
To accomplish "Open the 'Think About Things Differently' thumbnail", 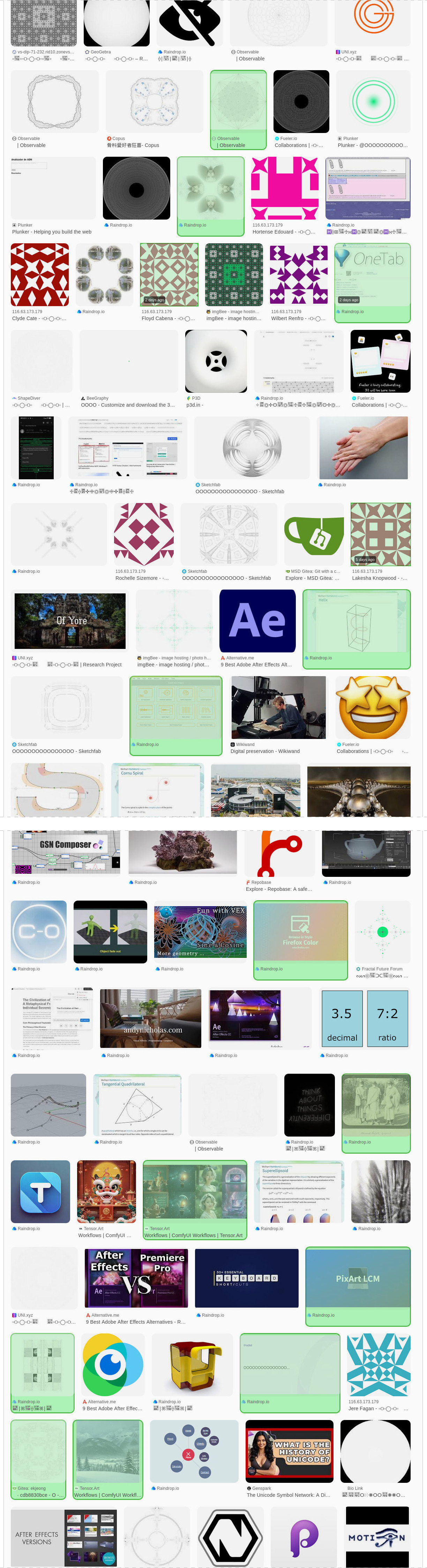I will point(310,1105).
